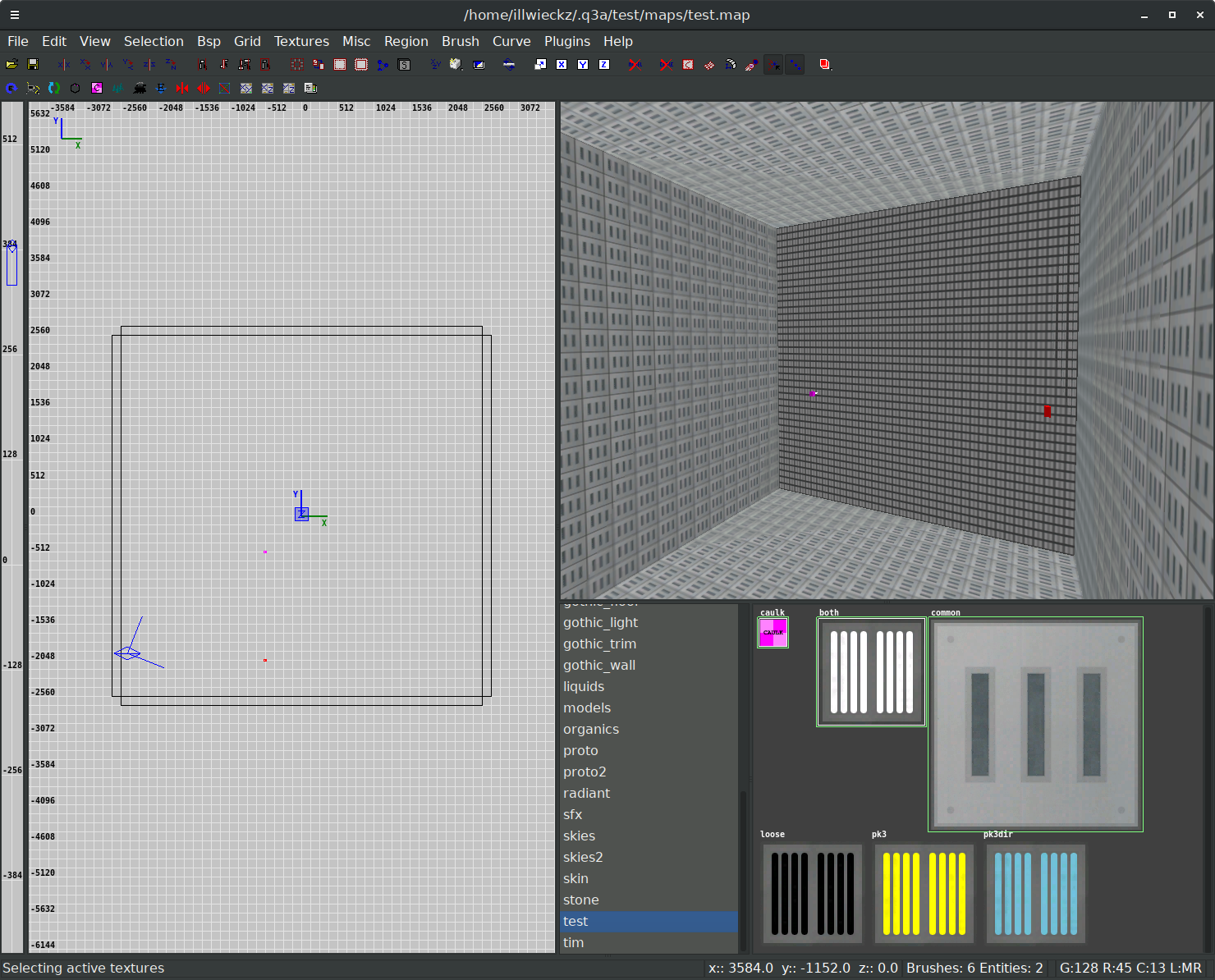Open the red cube icon dropdown
Viewport: 1215px width, 980px height.
[x=826, y=65]
